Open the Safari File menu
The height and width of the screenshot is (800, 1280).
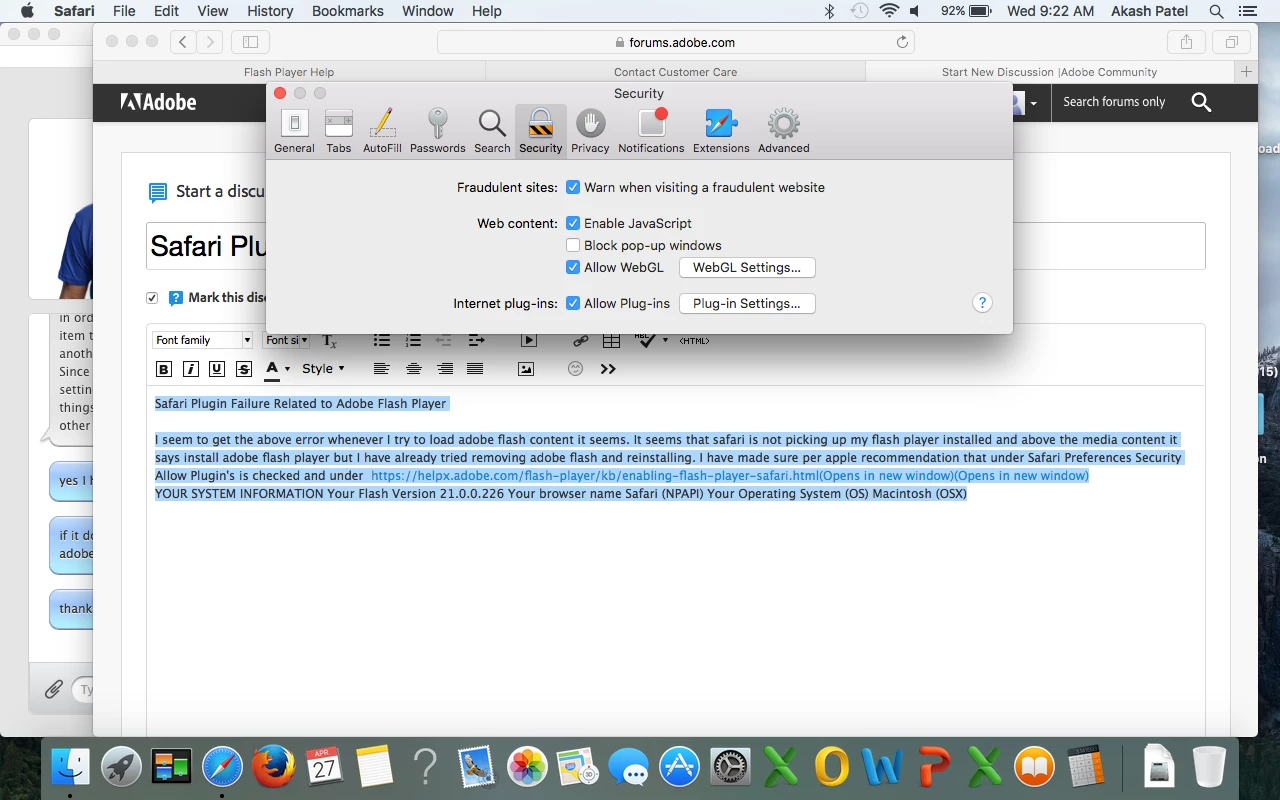point(124,11)
